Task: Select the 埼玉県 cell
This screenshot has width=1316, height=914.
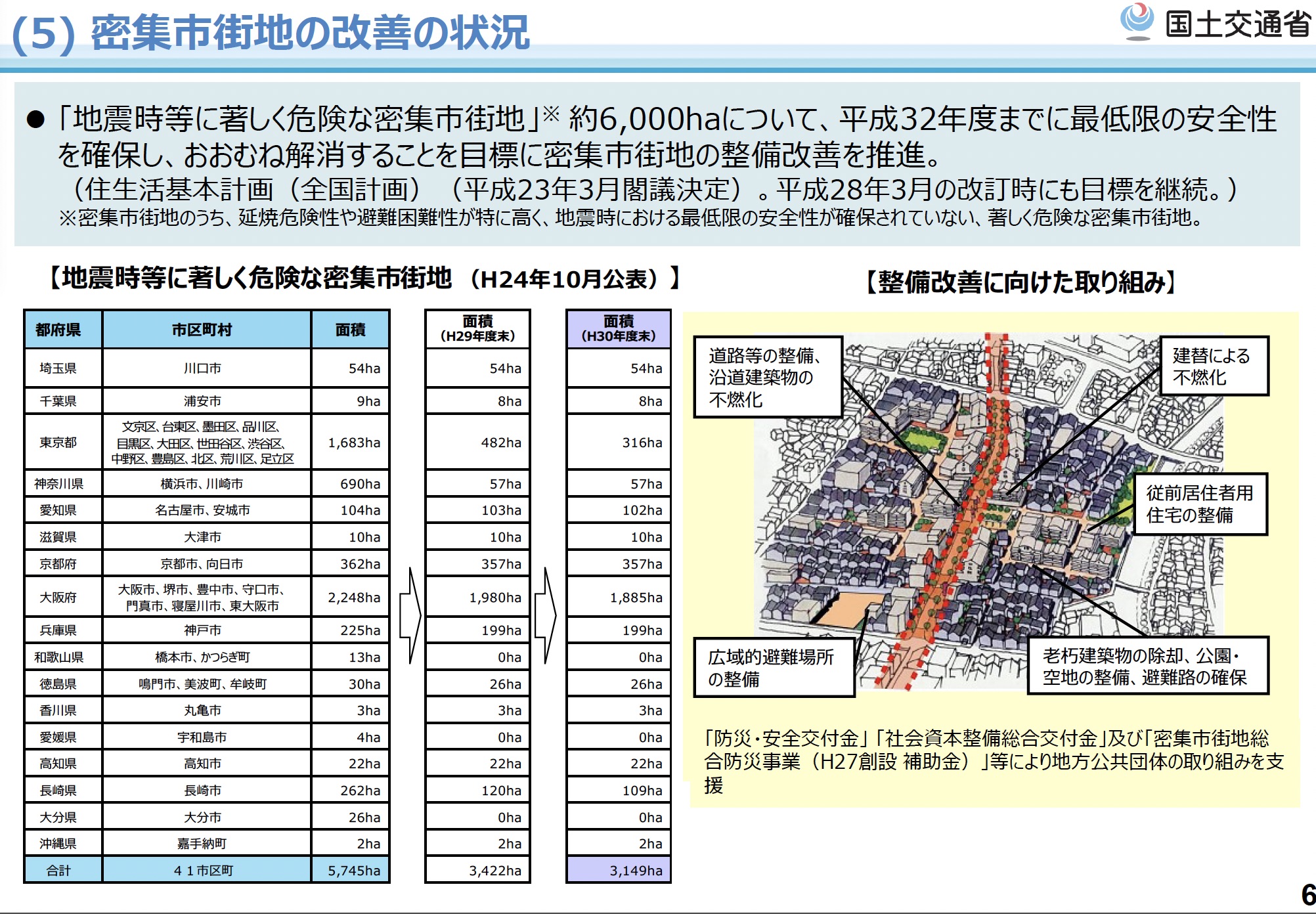Action: [63, 368]
